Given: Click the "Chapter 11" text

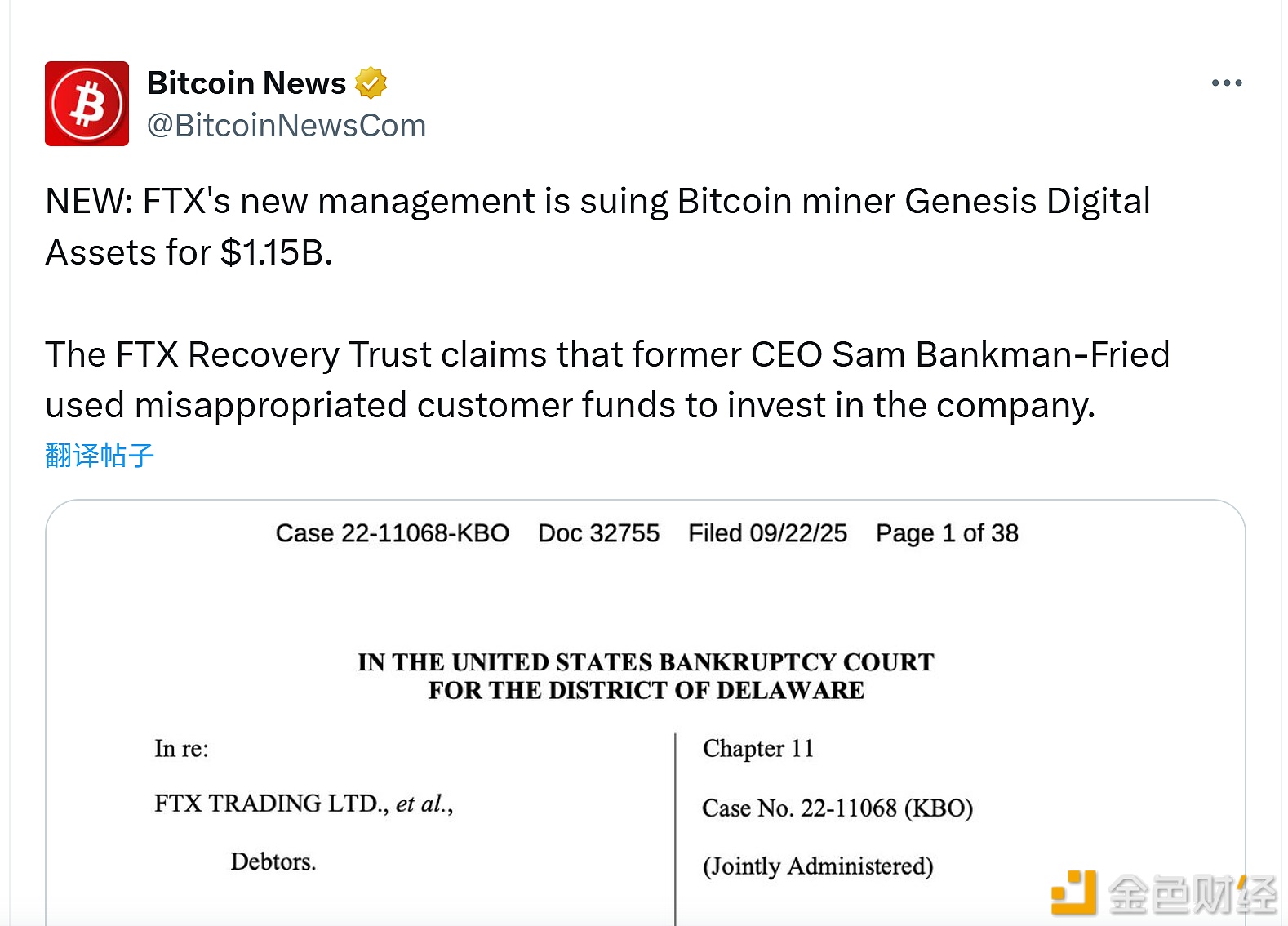Looking at the screenshot, I should [758, 749].
